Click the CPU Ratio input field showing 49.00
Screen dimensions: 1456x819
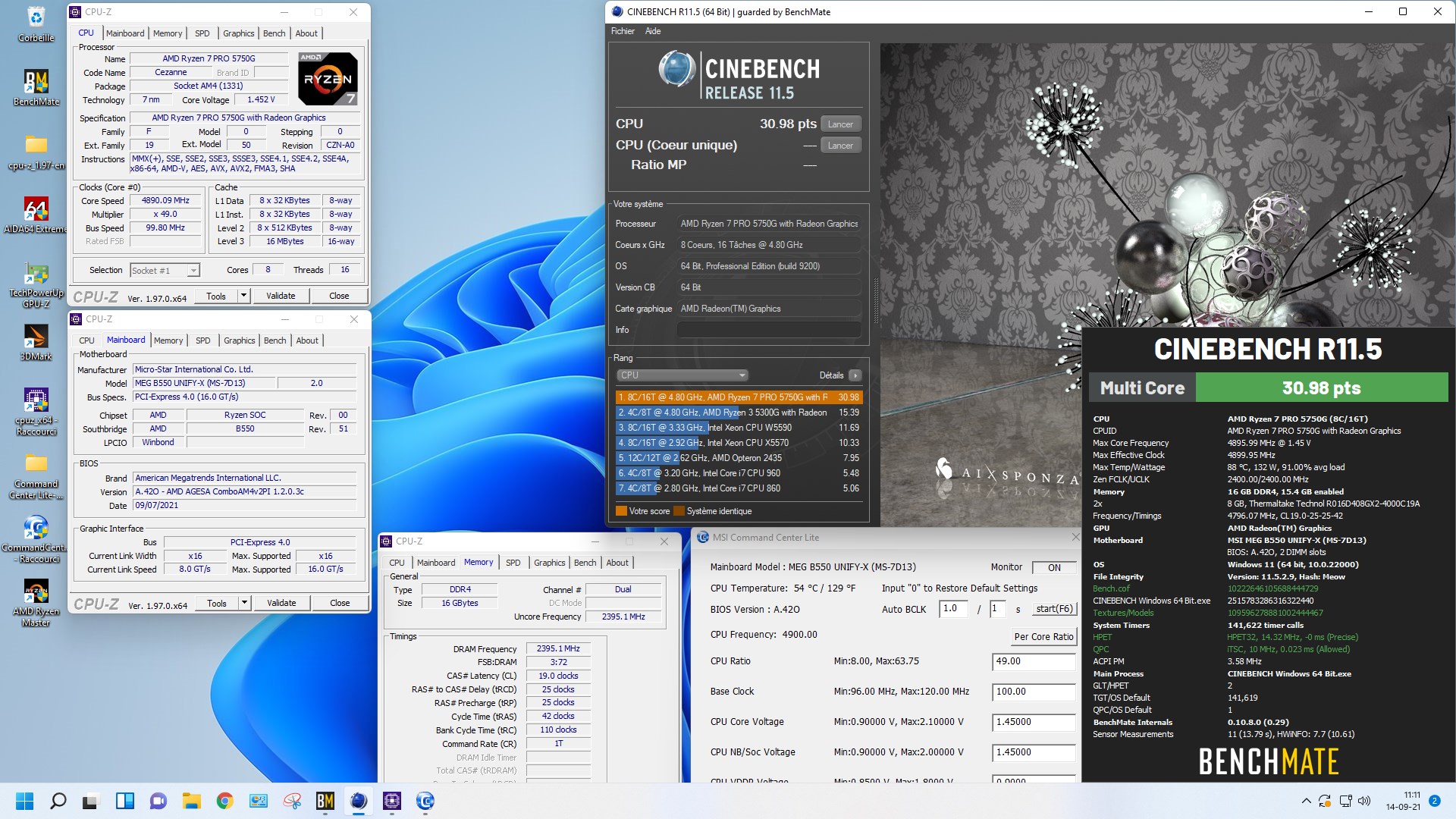(1034, 661)
